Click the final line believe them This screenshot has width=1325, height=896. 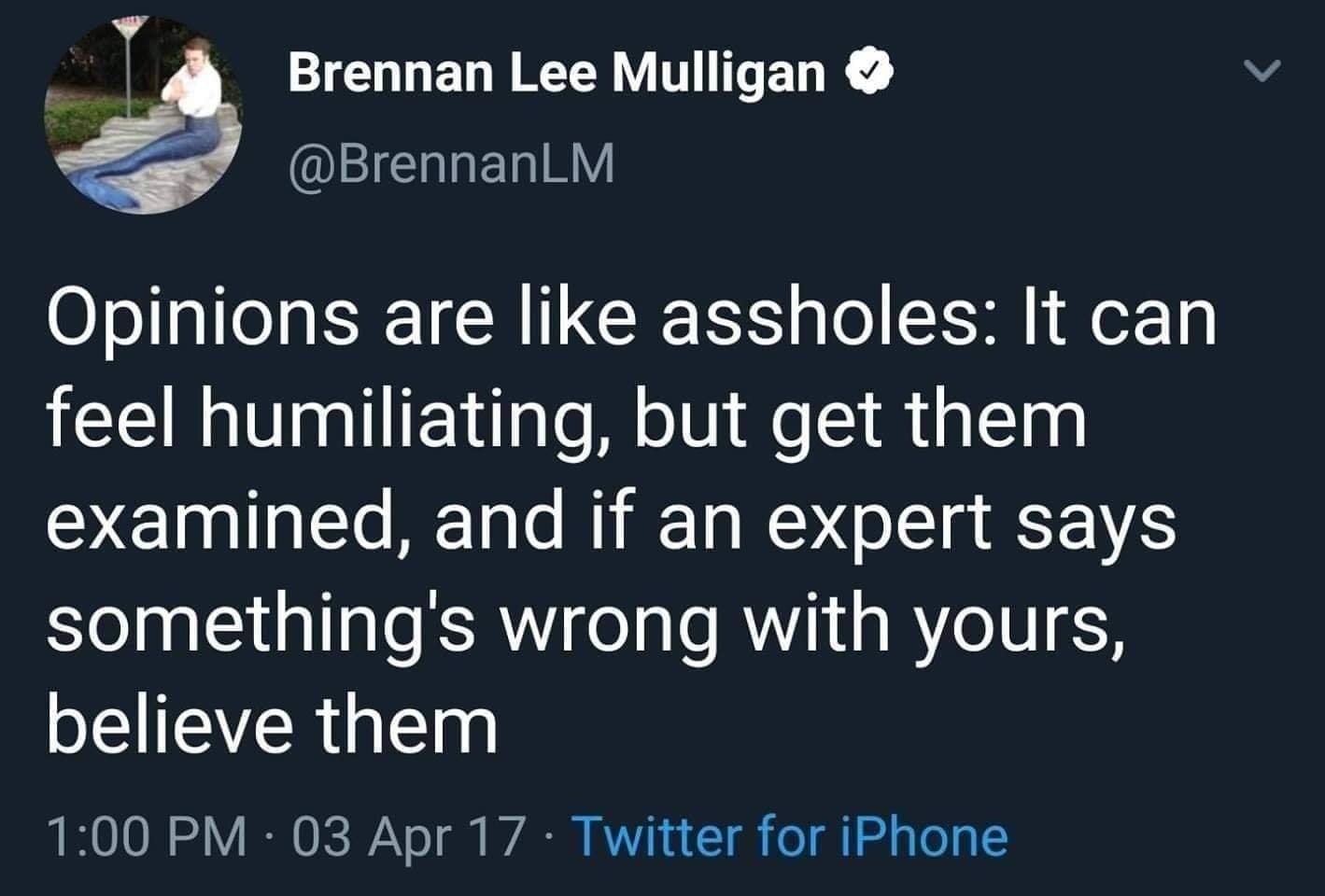(x=272, y=726)
